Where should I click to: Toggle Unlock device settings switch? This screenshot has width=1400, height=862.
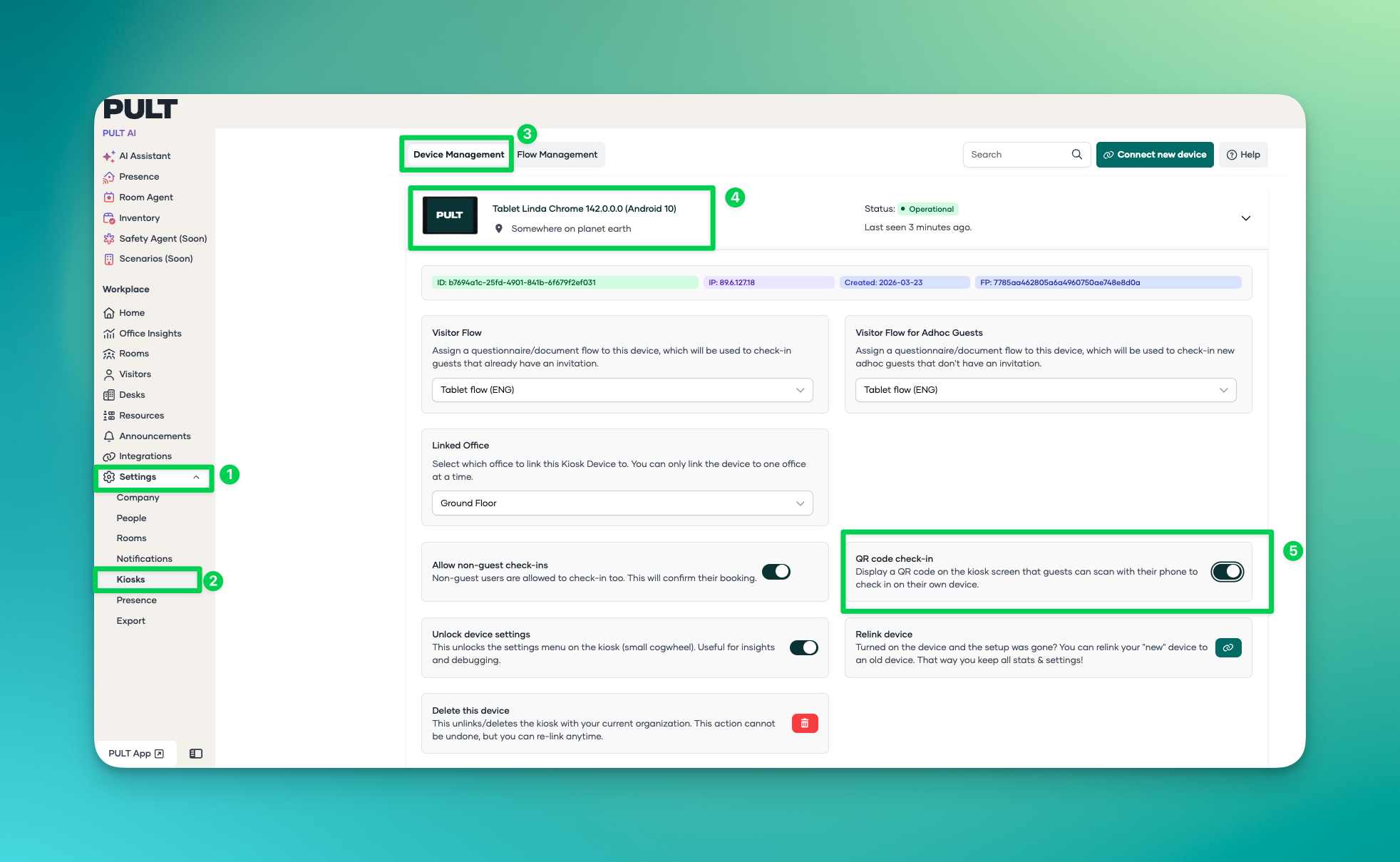[x=803, y=647]
